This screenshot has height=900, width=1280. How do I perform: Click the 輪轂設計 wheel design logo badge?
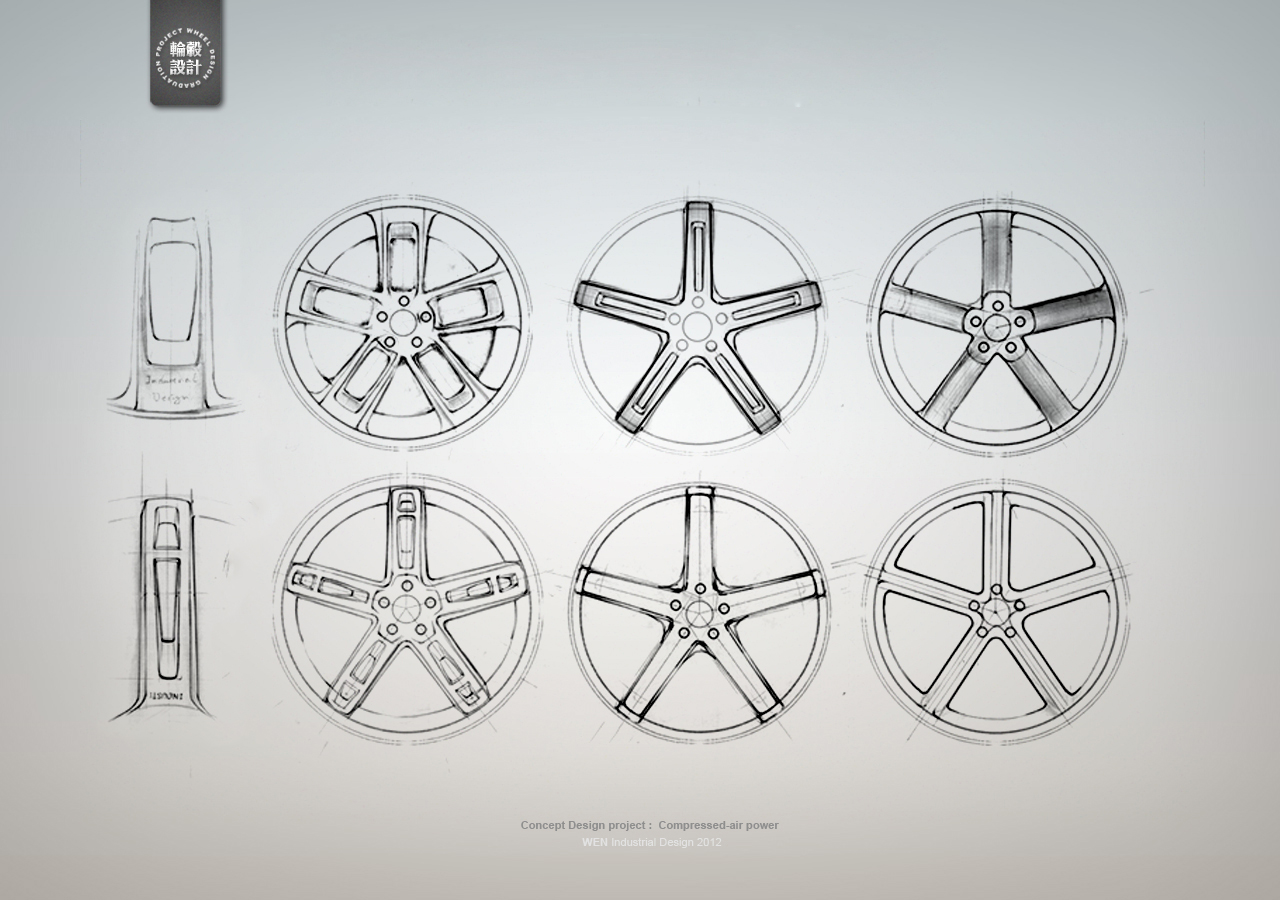point(186,53)
